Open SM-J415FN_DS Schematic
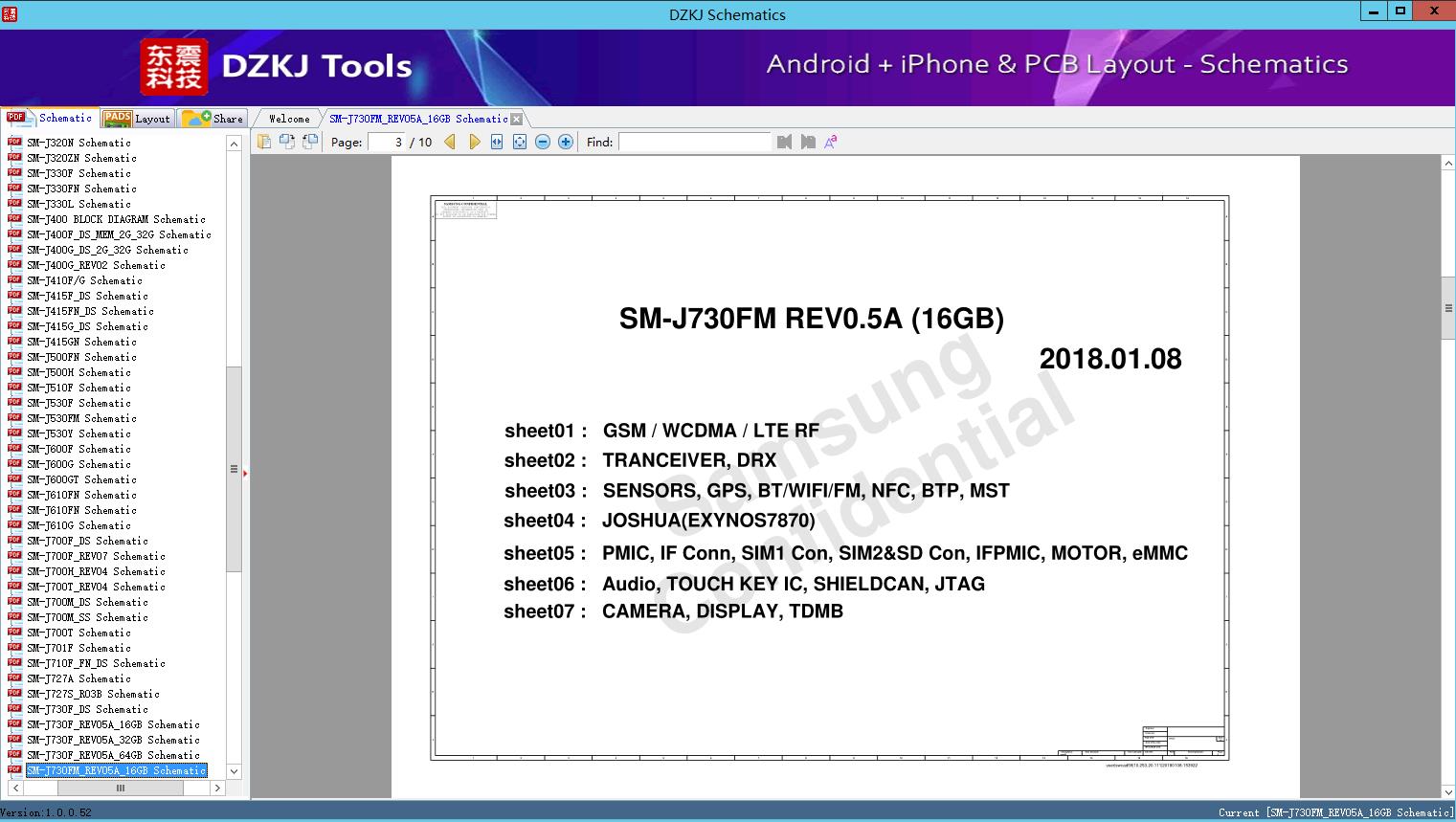This screenshot has width=1456, height=822. (91, 311)
